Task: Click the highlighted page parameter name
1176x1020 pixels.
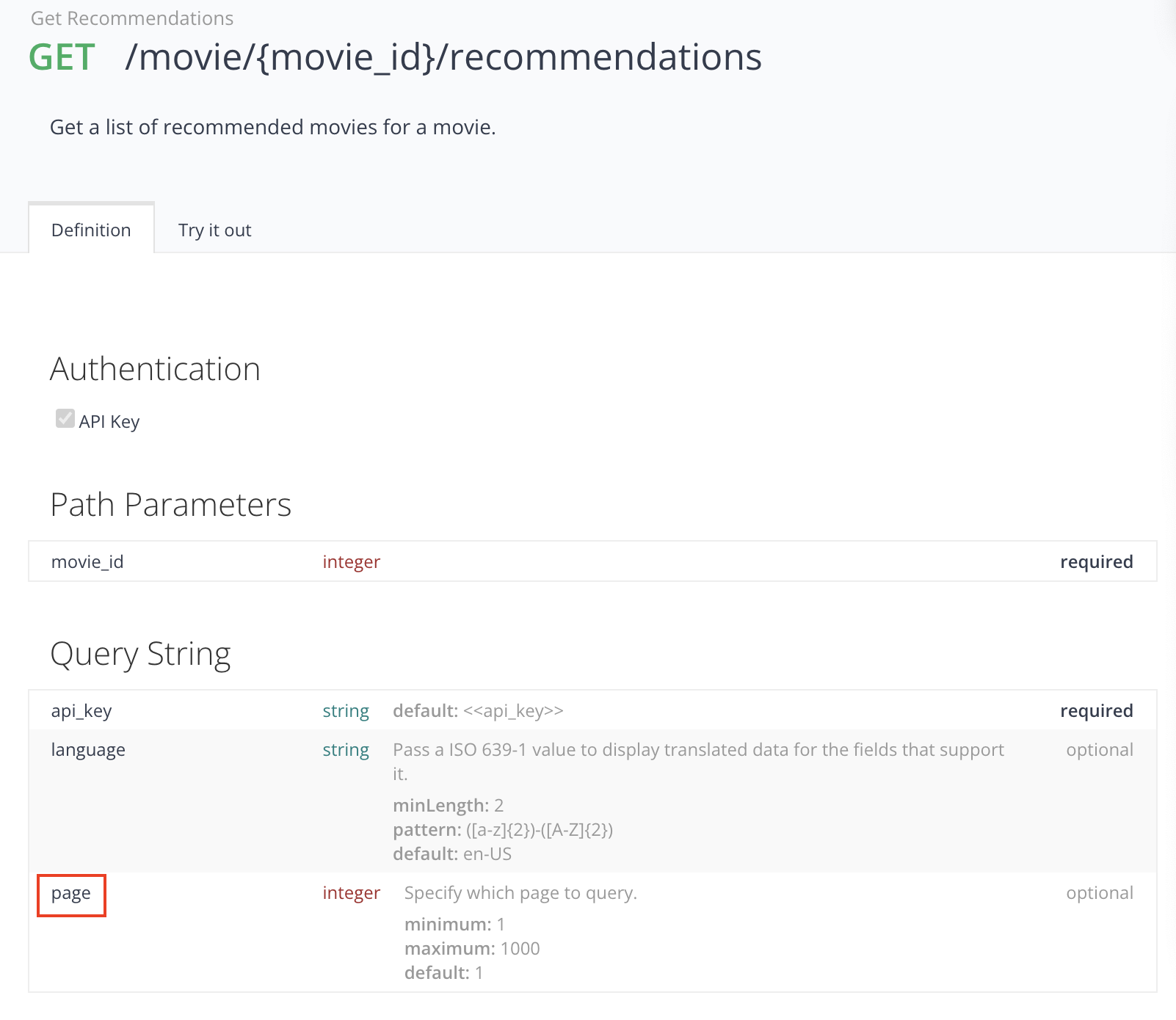Action: 71,894
